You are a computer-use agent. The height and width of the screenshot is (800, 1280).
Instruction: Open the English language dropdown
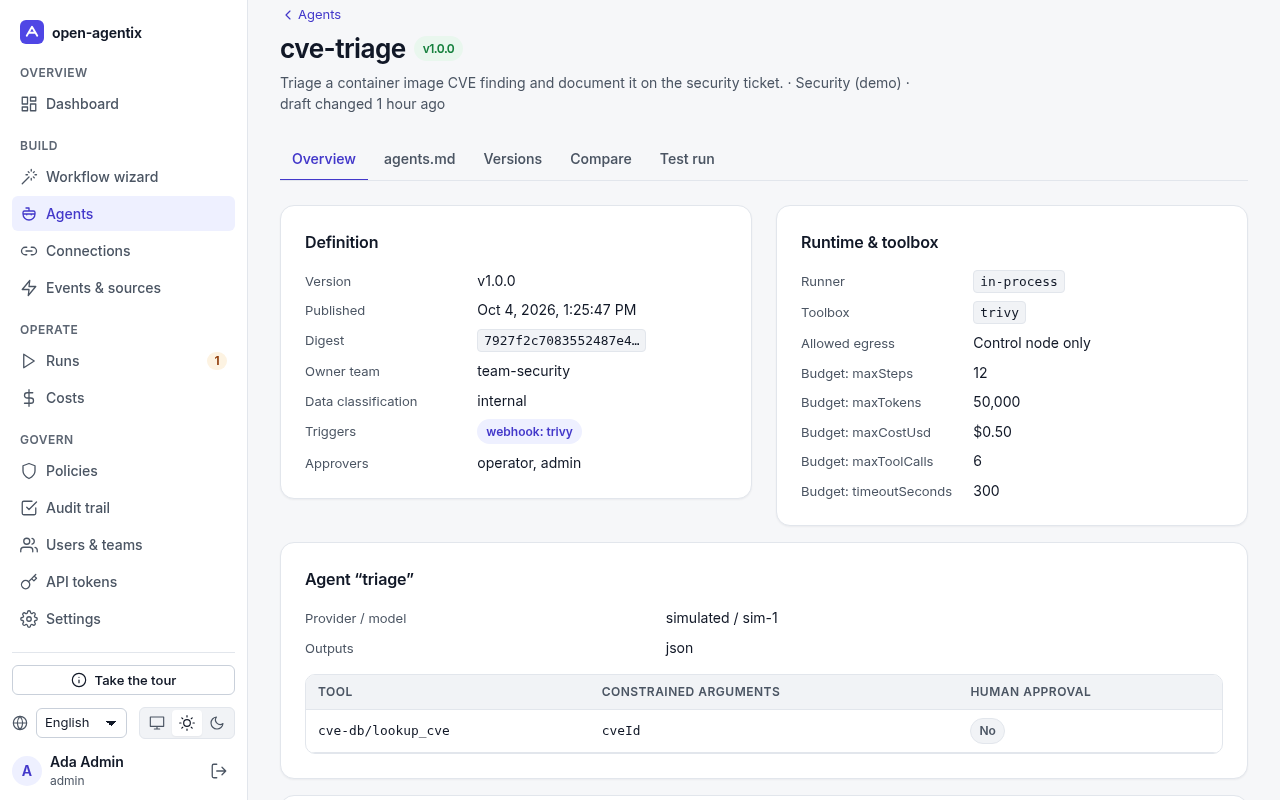[81, 723]
